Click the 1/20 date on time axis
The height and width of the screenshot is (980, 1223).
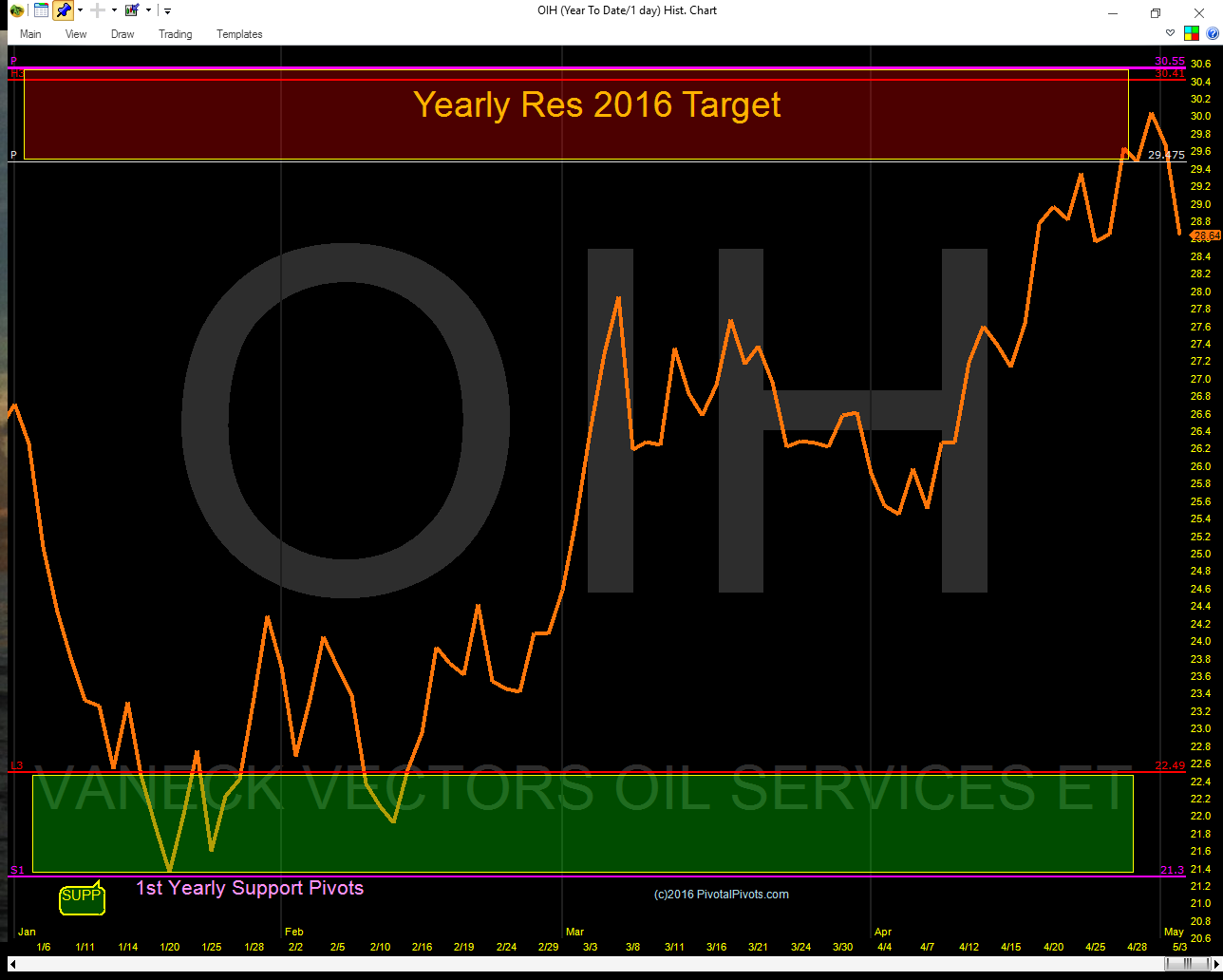coord(170,948)
